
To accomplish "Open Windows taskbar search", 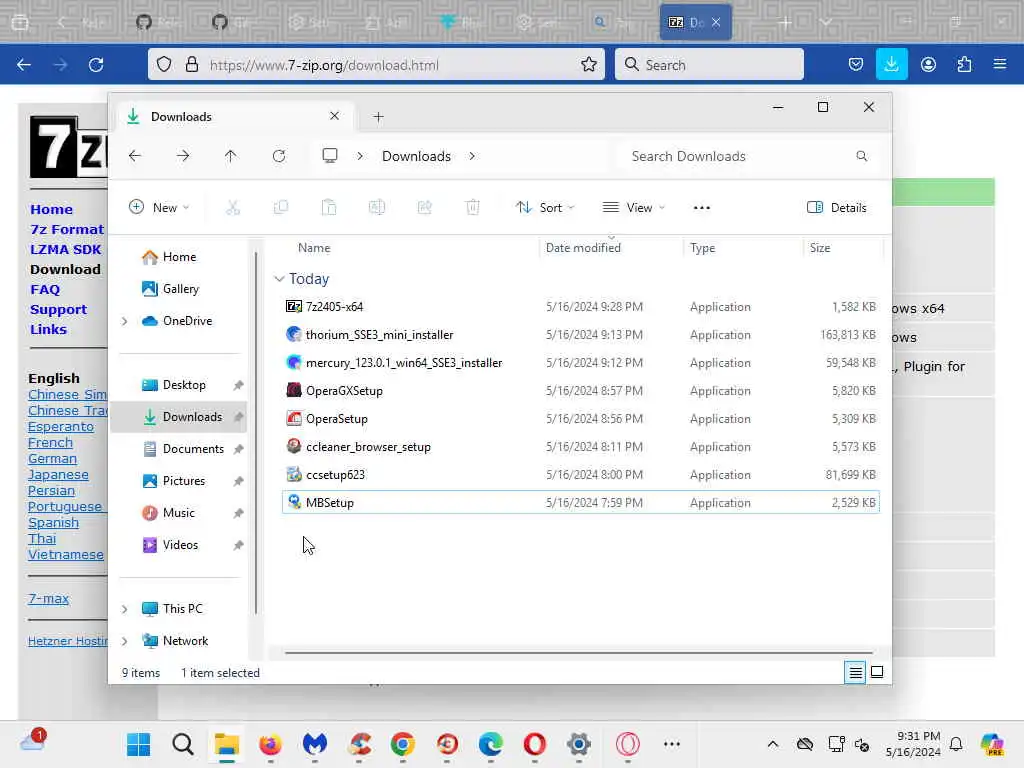I will tap(183, 744).
